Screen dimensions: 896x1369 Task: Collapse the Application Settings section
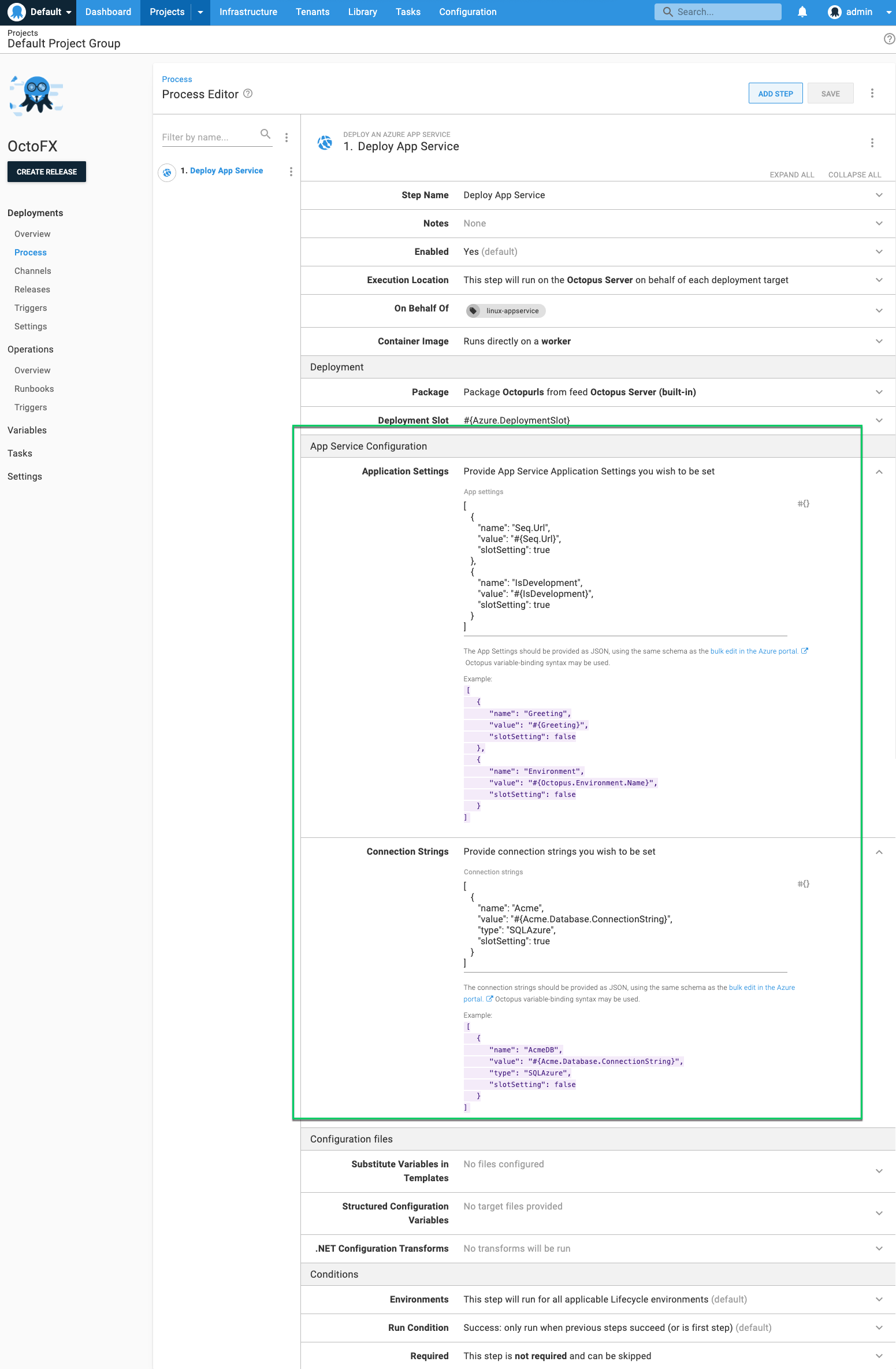coord(879,472)
